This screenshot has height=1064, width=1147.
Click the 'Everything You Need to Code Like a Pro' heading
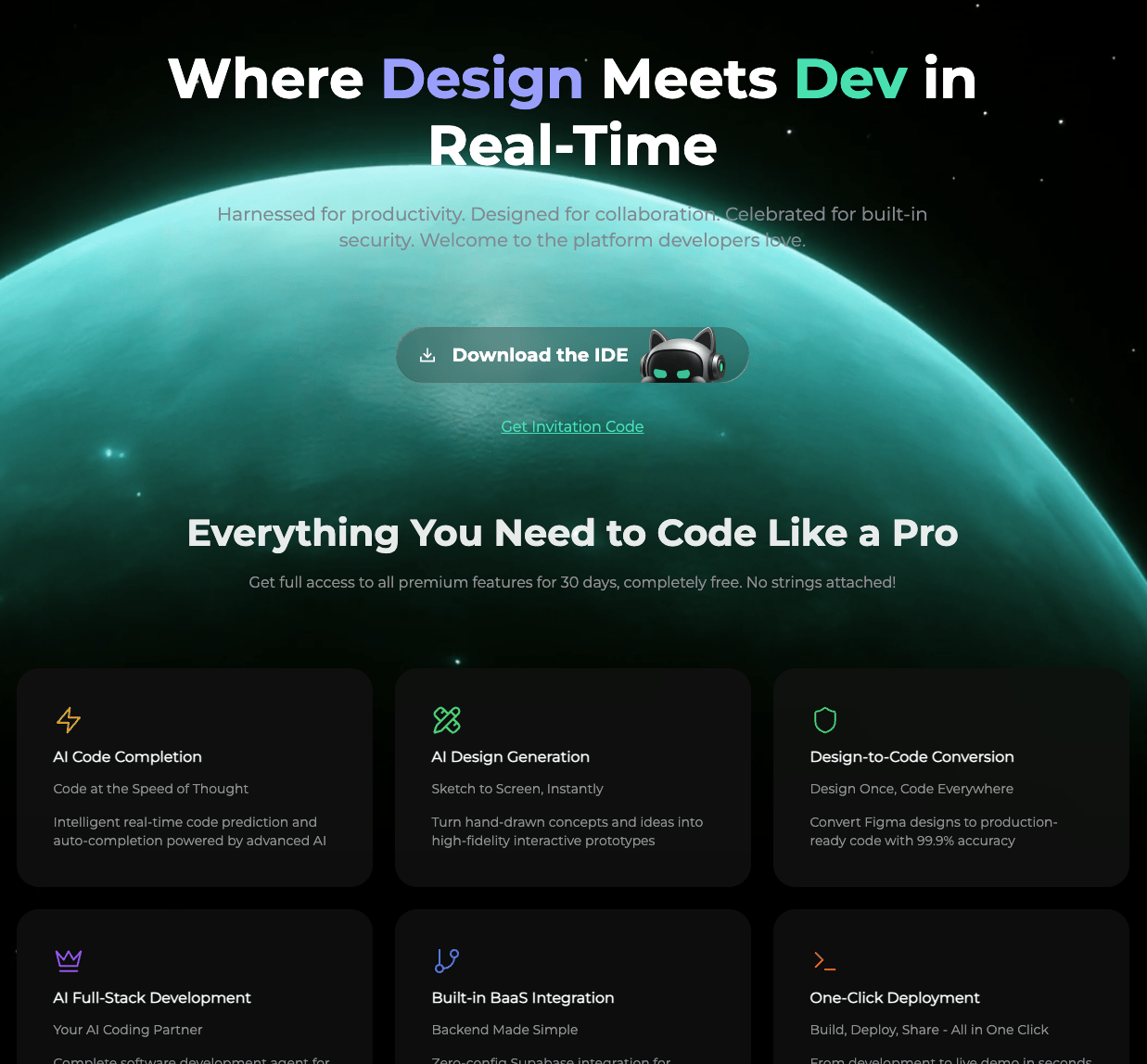(x=573, y=533)
